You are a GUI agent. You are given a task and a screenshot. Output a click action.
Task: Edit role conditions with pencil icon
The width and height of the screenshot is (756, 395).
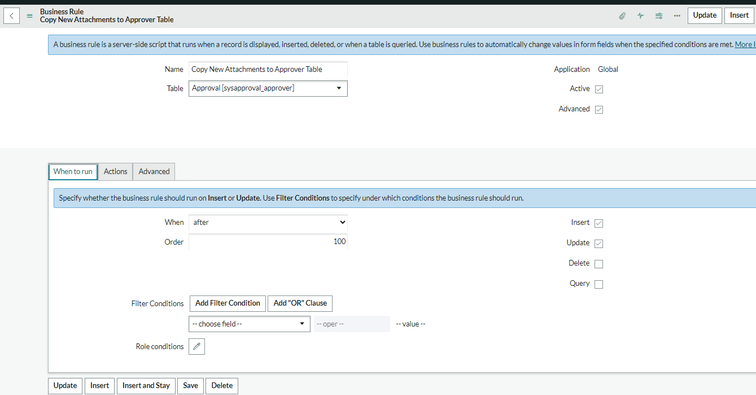click(197, 346)
